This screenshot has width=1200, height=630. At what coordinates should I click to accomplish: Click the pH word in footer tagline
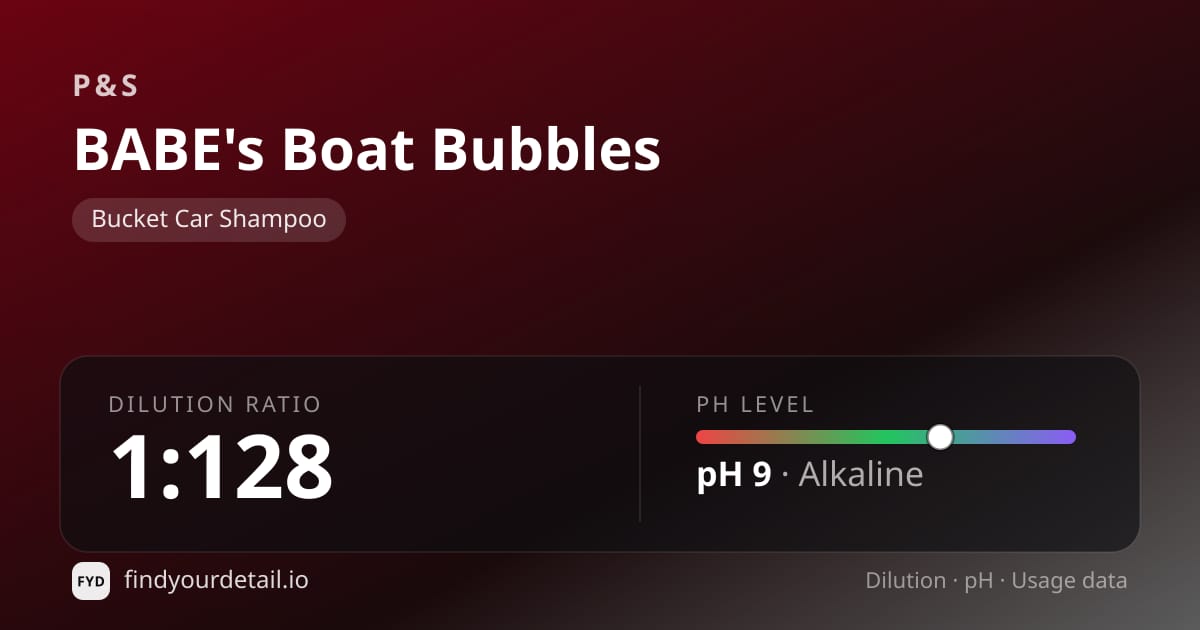(x=979, y=581)
